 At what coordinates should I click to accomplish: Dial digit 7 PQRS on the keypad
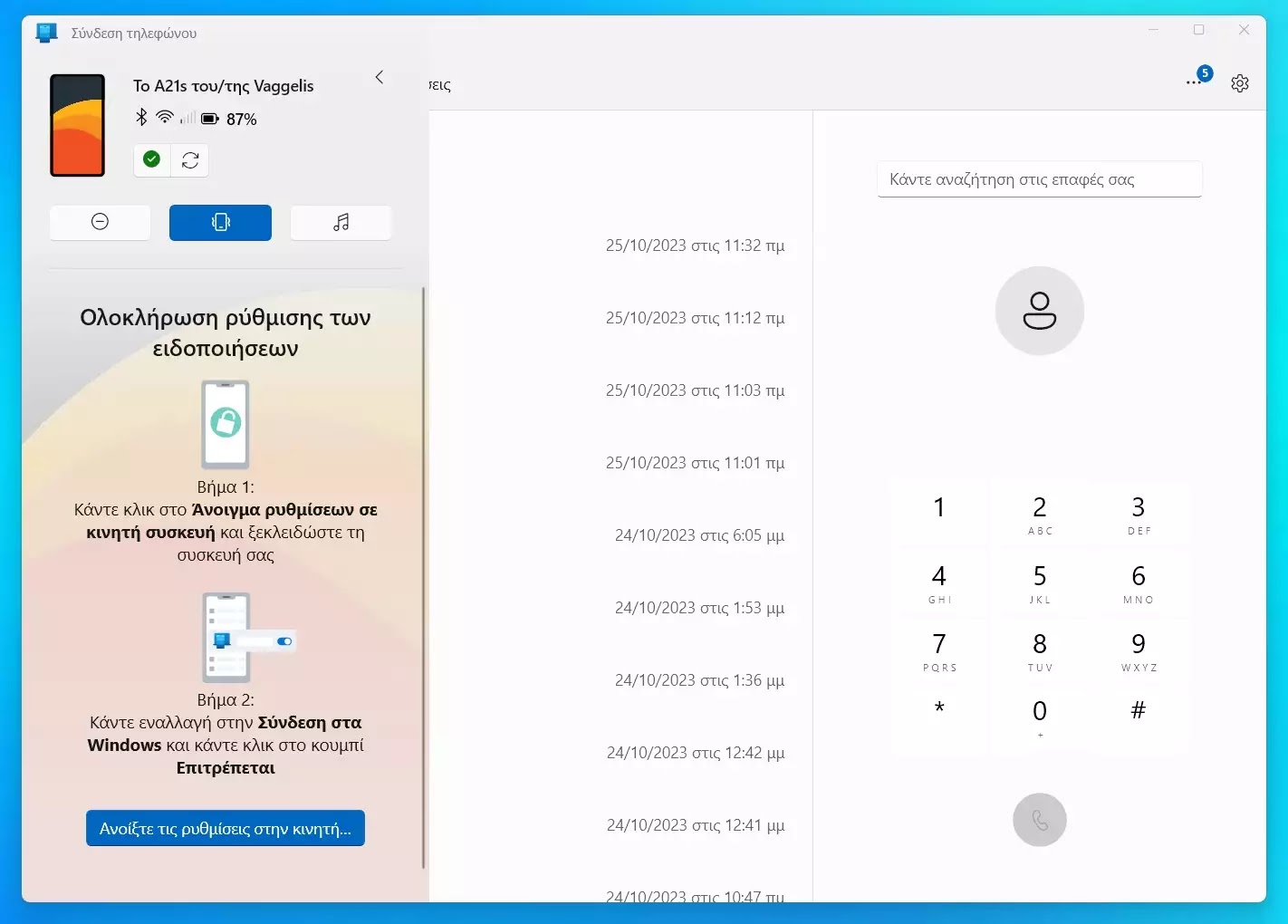coord(939,650)
